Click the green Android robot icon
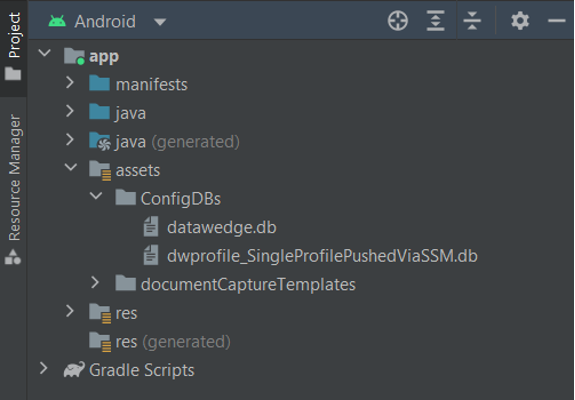 coord(57,21)
